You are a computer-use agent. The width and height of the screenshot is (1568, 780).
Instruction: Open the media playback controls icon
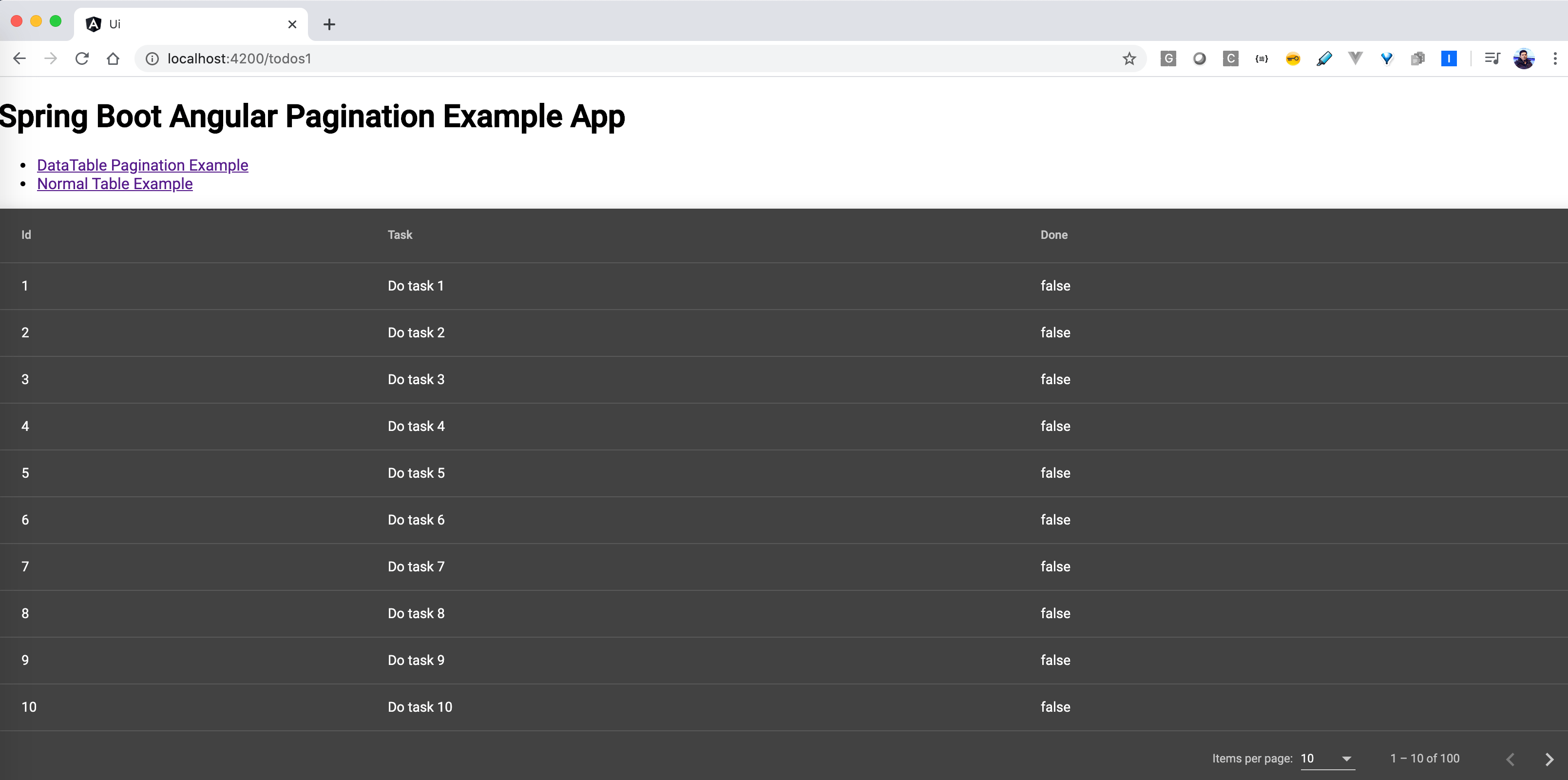(1492, 58)
